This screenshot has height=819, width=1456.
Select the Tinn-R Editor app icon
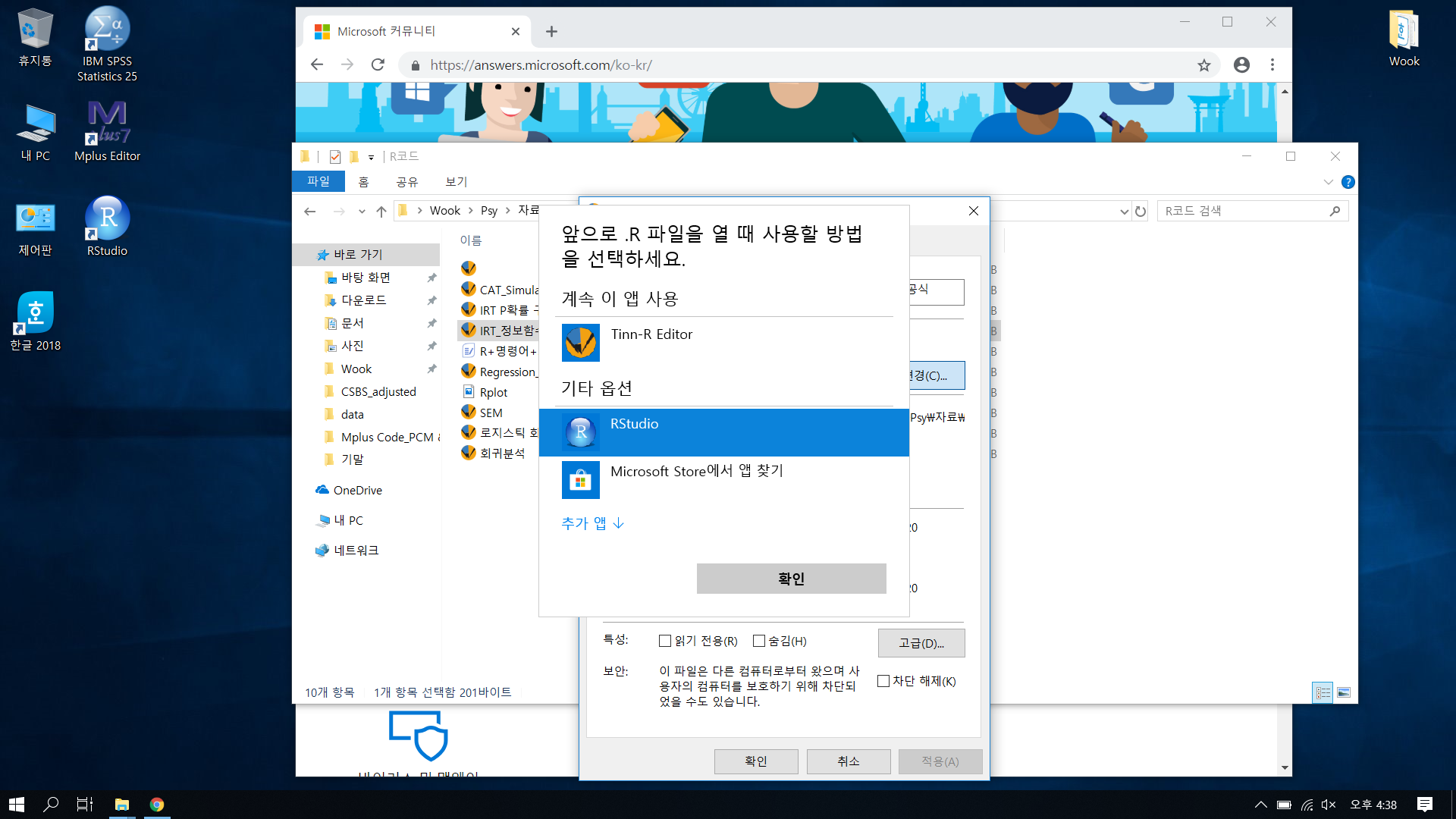pos(580,343)
